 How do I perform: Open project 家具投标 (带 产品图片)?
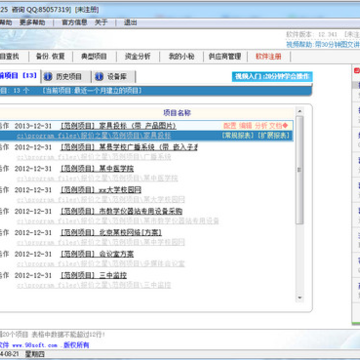(118, 126)
